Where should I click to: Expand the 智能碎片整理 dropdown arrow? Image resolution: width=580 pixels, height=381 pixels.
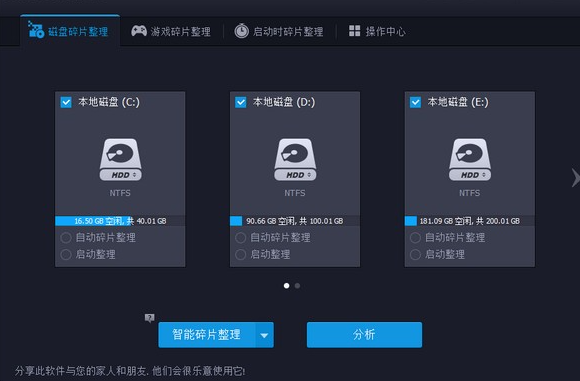[264, 335]
